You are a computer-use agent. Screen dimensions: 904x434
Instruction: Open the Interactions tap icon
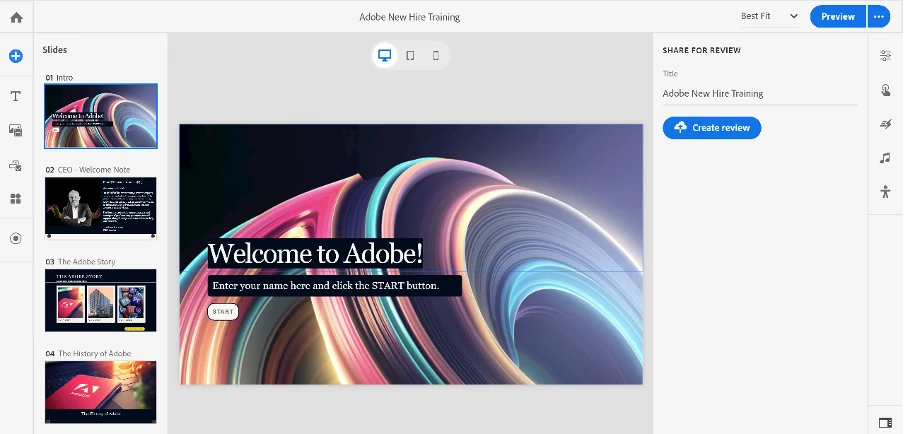[886, 90]
